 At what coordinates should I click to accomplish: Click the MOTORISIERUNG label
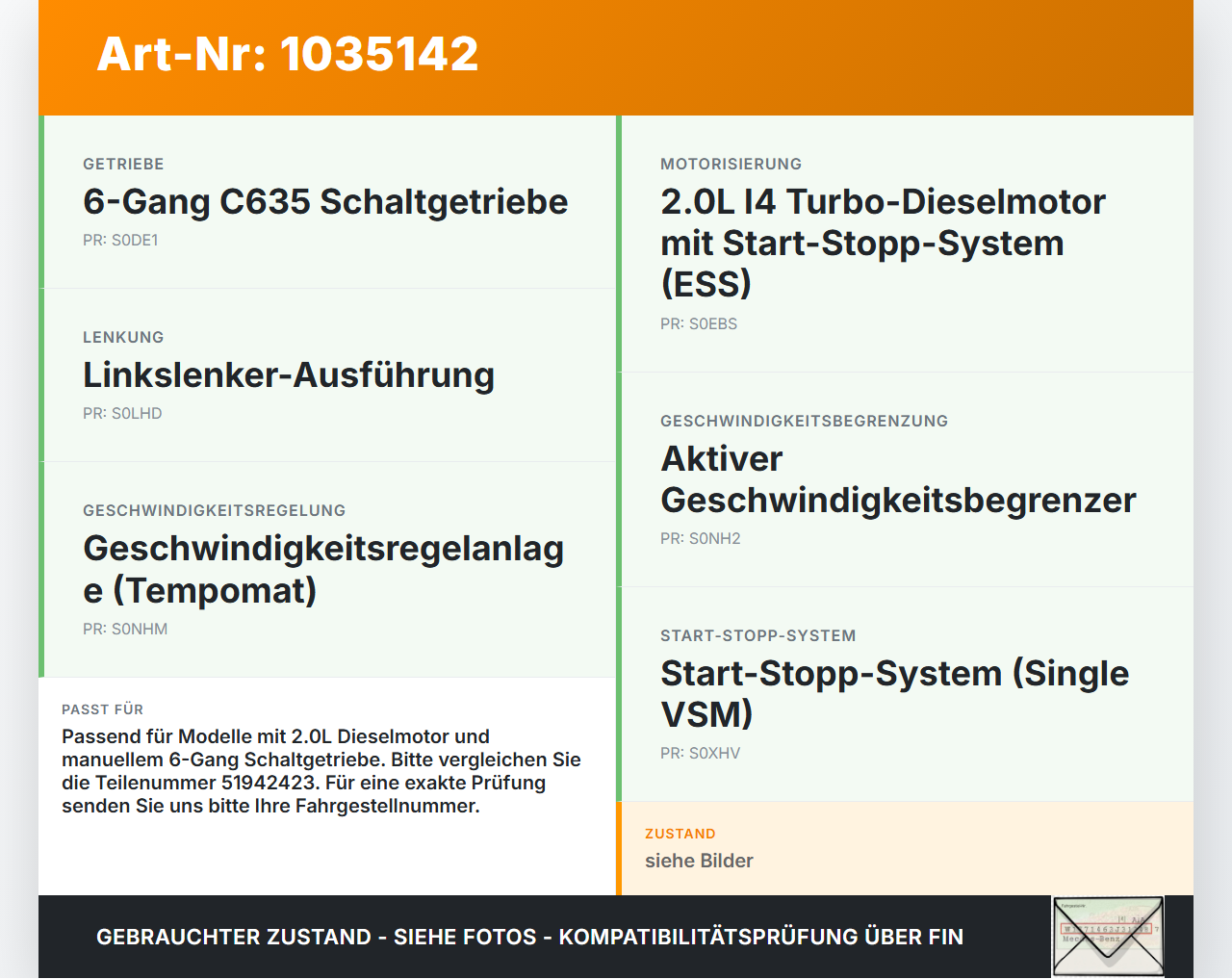pyautogui.click(x=731, y=165)
